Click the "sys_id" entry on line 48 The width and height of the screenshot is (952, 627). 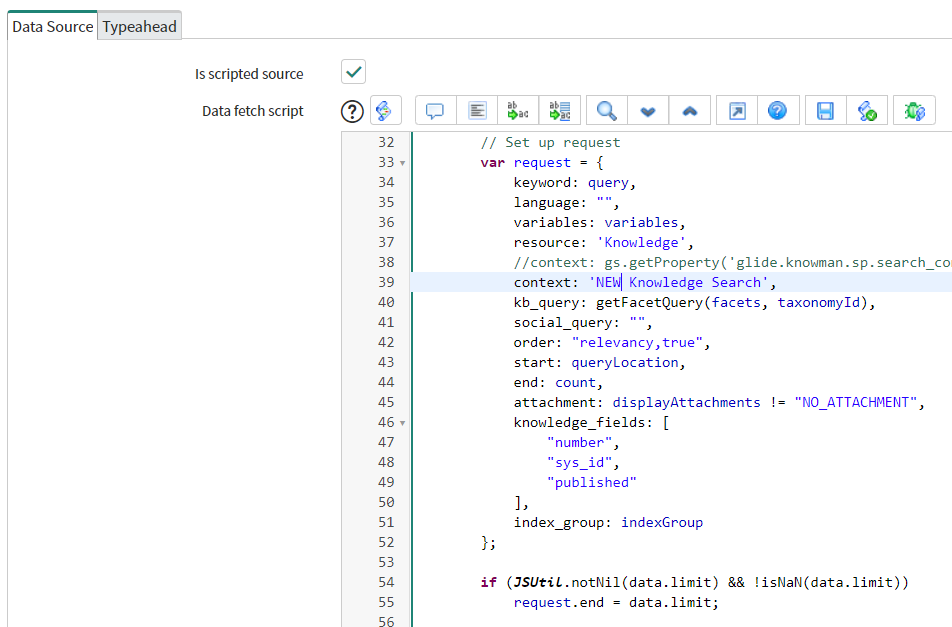pos(579,463)
